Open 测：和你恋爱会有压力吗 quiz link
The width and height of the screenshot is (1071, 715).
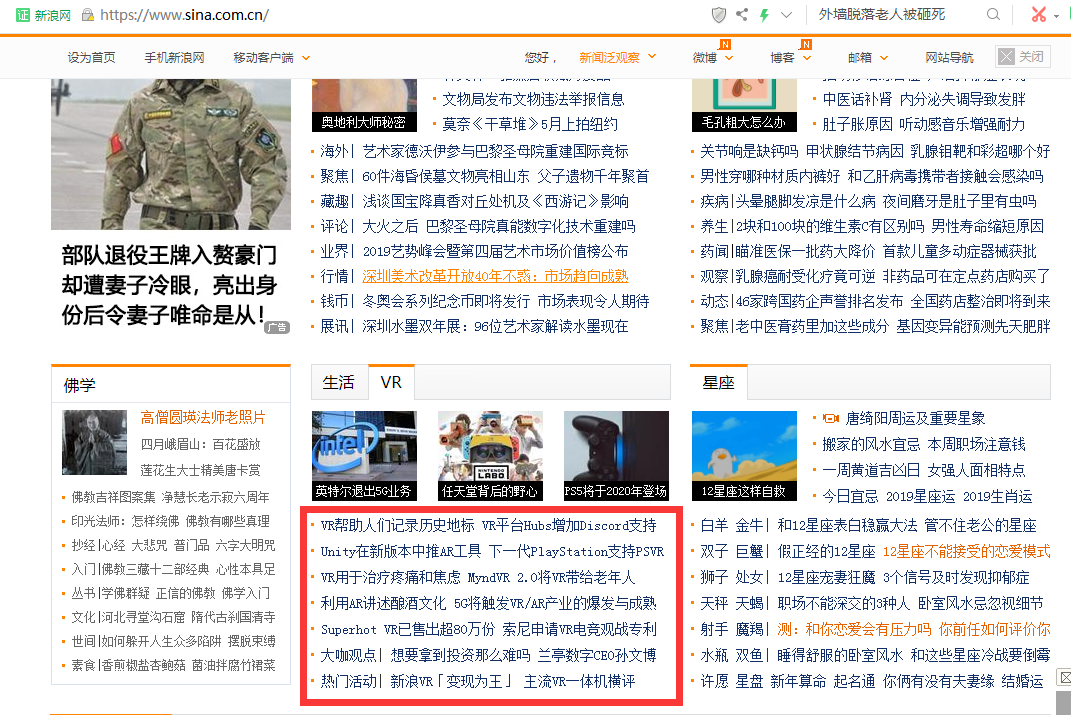[854, 629]
